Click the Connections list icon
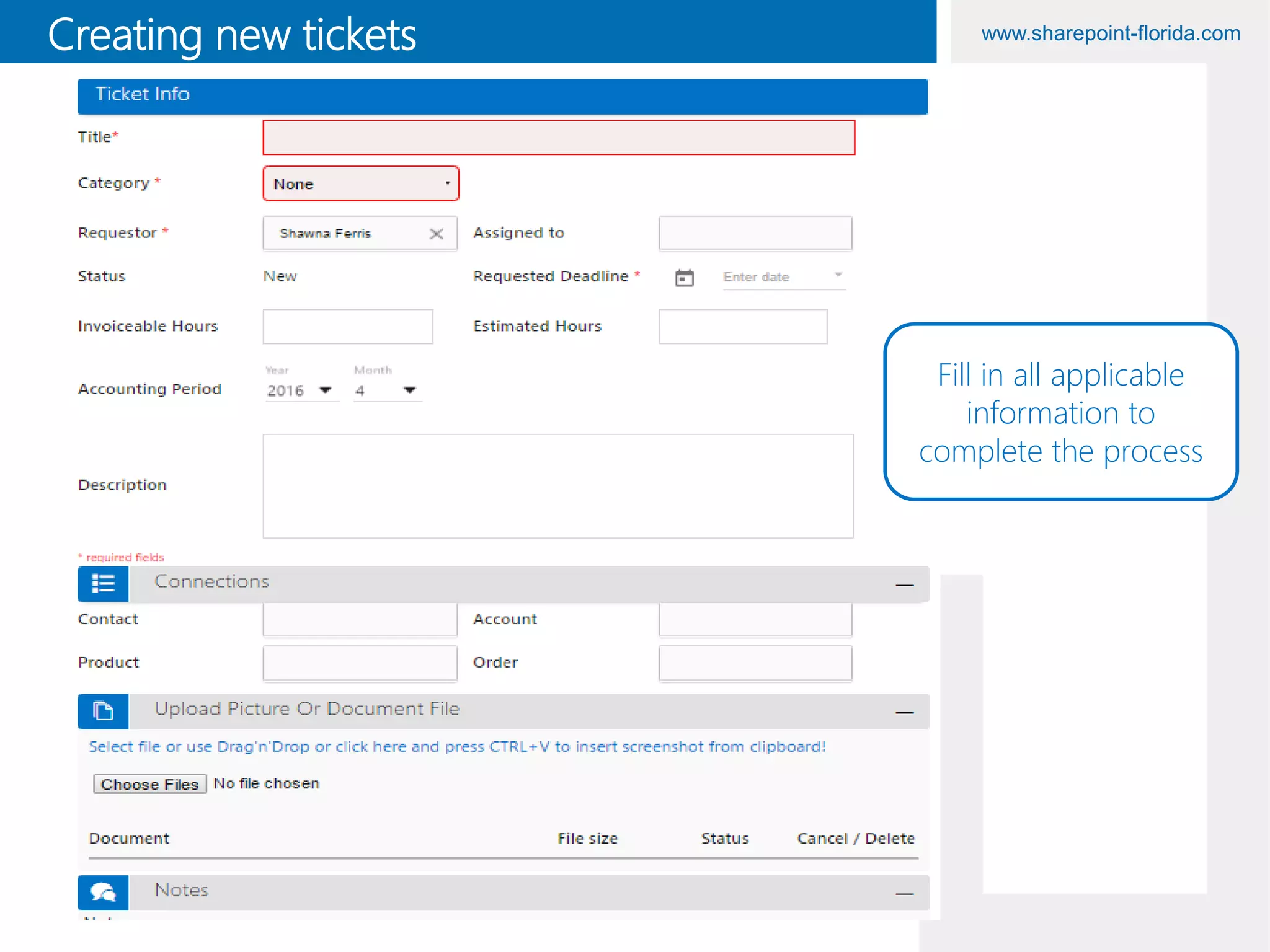 [x=103, y=584]
